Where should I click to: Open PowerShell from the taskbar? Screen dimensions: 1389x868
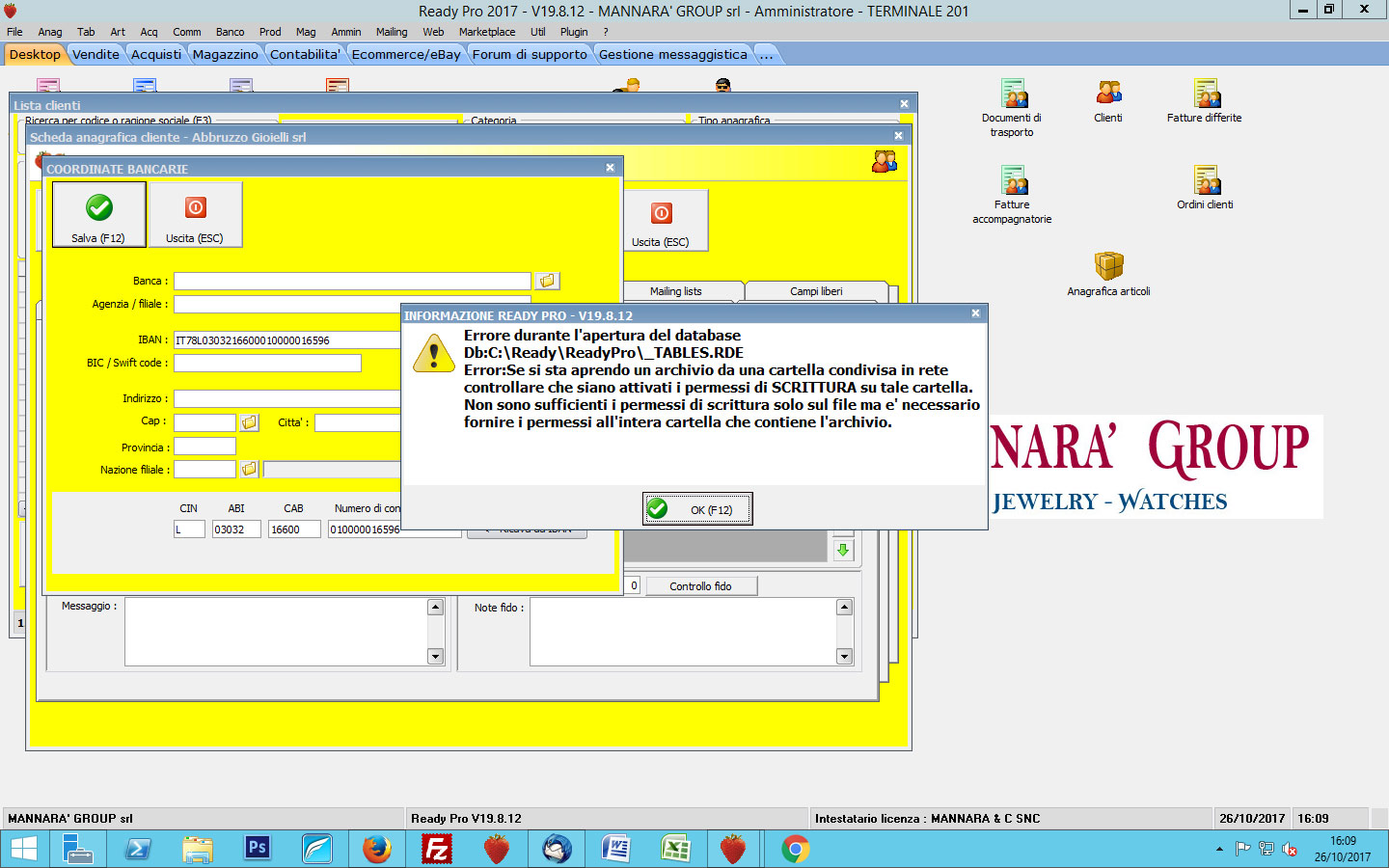[138, 849]
